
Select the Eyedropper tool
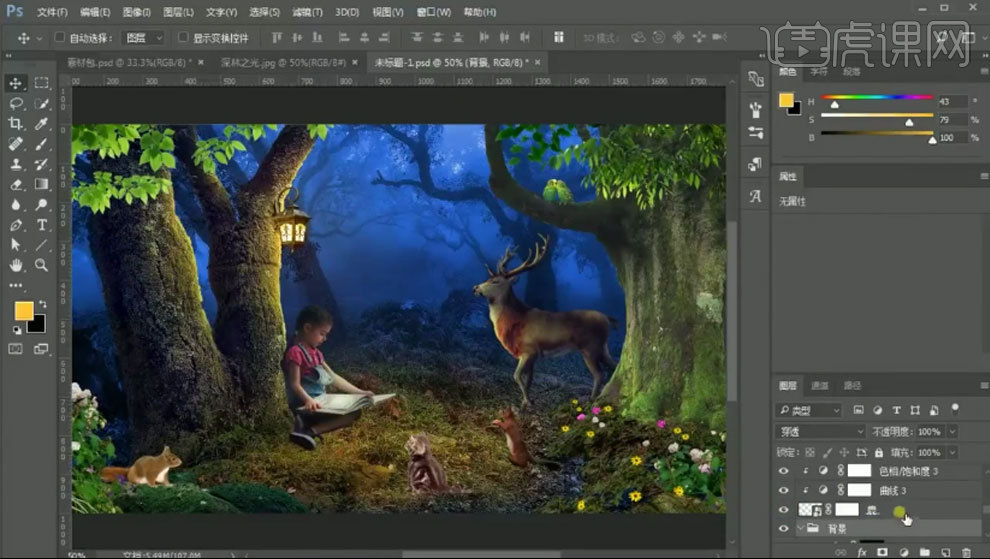42,123
